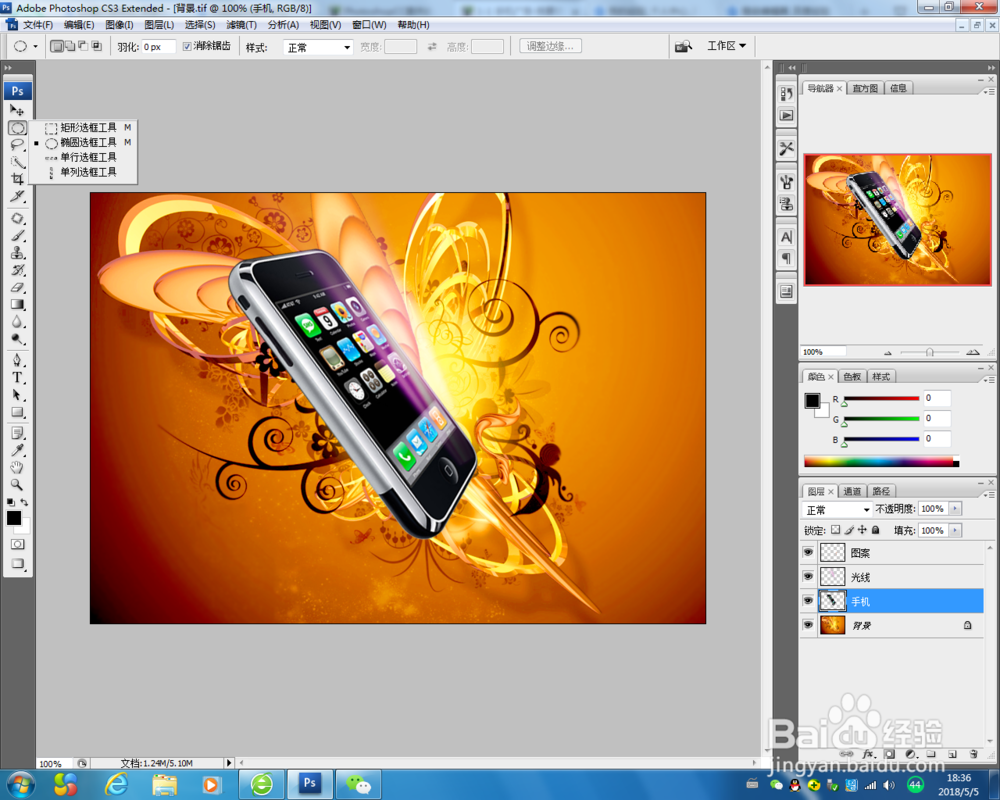Open Character panel from dock
1000x800 pixels.
point(786,237)
